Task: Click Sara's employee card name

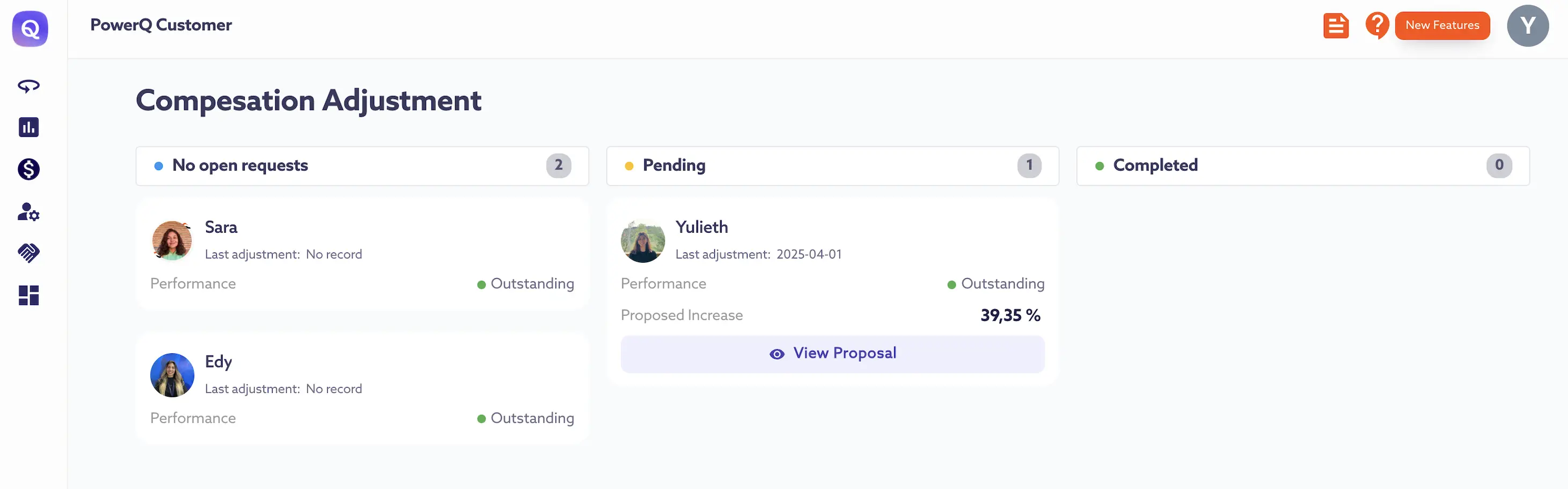Action: click(221, 227)
